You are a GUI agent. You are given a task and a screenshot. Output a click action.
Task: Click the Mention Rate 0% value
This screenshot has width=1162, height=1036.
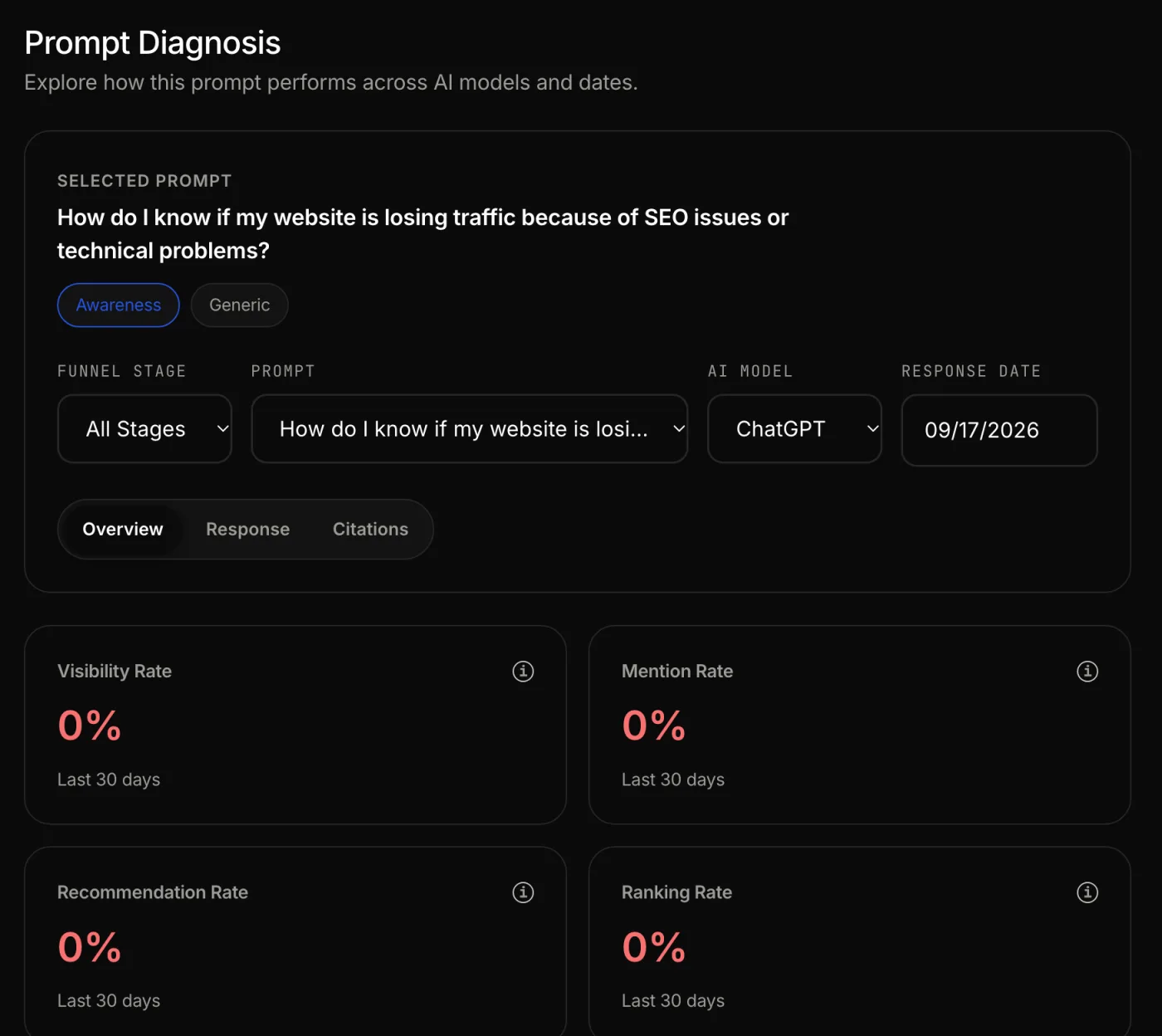654,726
